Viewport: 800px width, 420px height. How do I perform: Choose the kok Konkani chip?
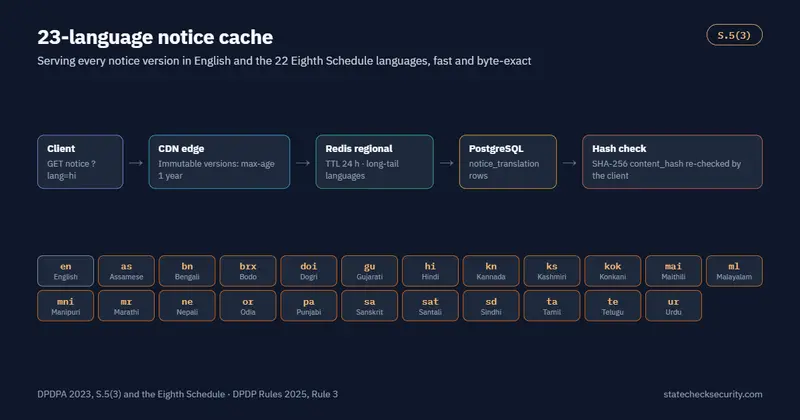click(613, 271)
